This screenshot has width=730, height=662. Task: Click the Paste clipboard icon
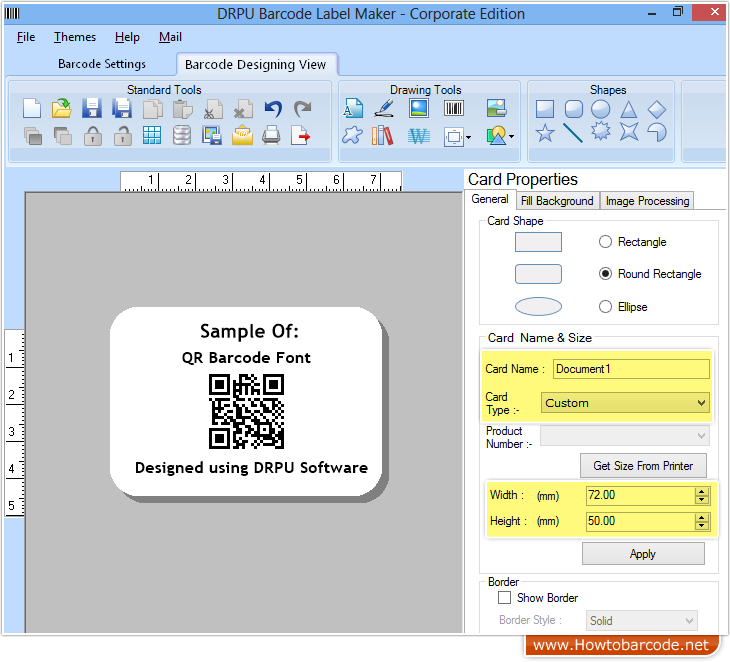(182, 109)
